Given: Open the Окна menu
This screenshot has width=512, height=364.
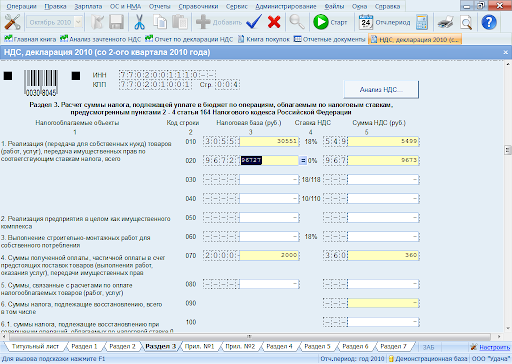Looking at the screenshot, I should 359,6.
